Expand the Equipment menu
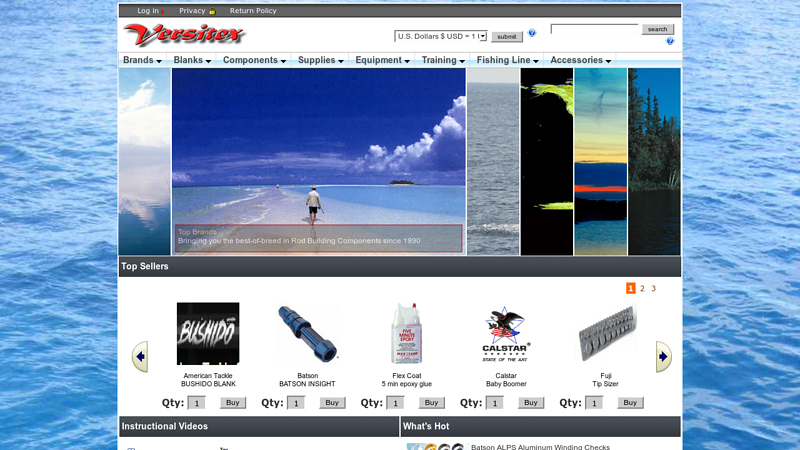The width and height of the screenshot is (800, 450). 382,60
